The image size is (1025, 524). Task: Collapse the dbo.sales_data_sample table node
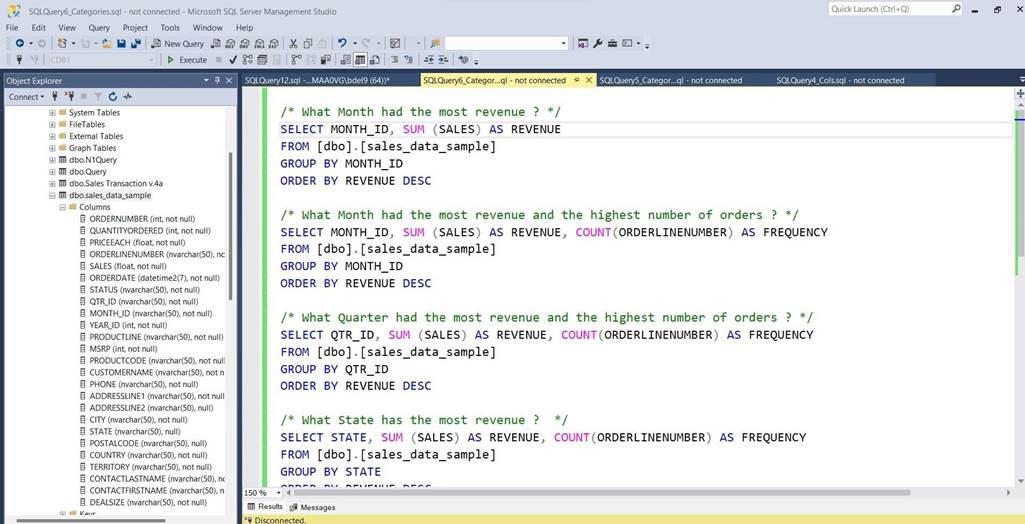tap(52, 195)
